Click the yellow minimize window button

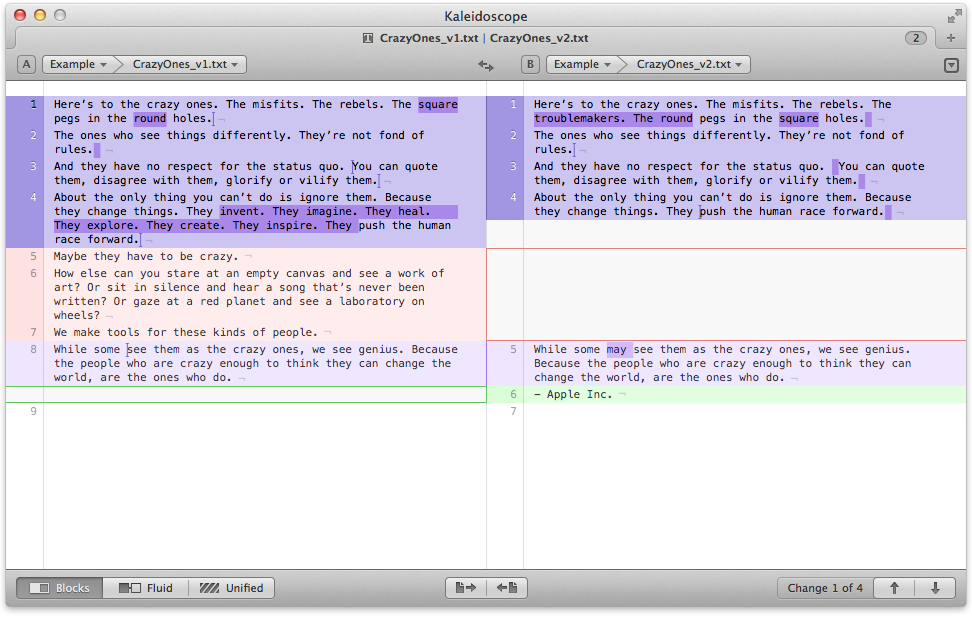tap(40, 16)
